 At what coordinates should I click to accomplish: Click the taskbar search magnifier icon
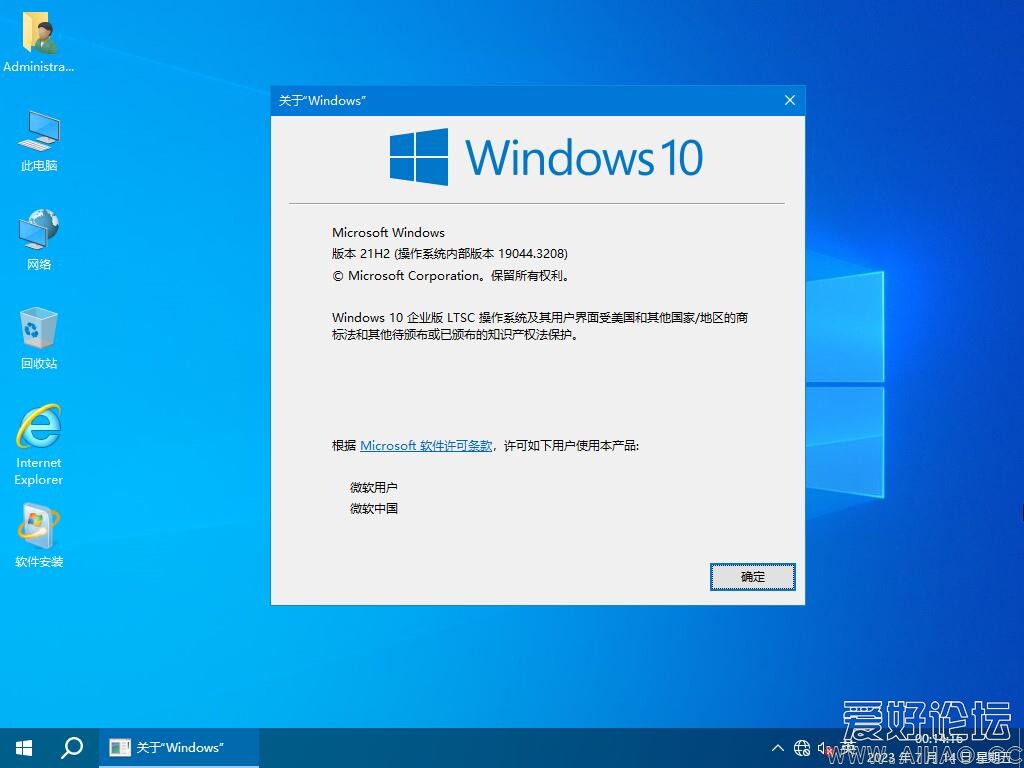click(x=72, y=748)
